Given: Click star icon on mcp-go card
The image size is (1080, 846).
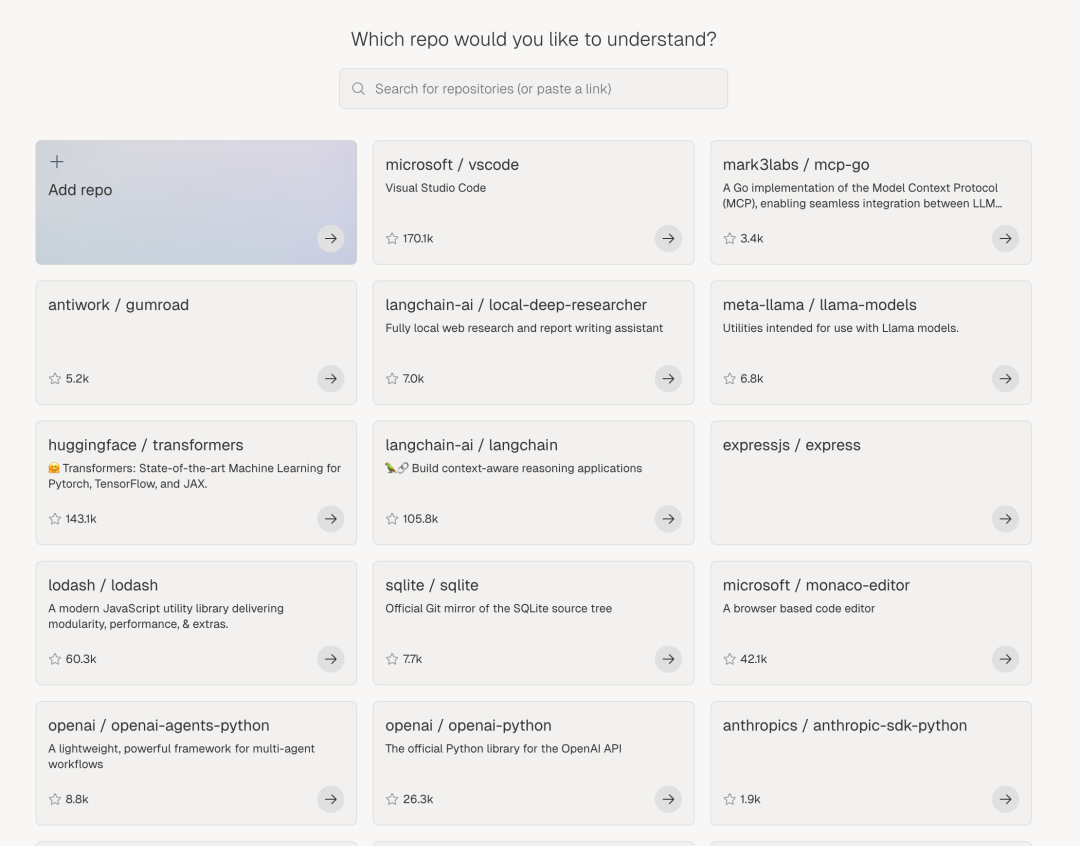Looking at the screenshot, I should (729, 238).
